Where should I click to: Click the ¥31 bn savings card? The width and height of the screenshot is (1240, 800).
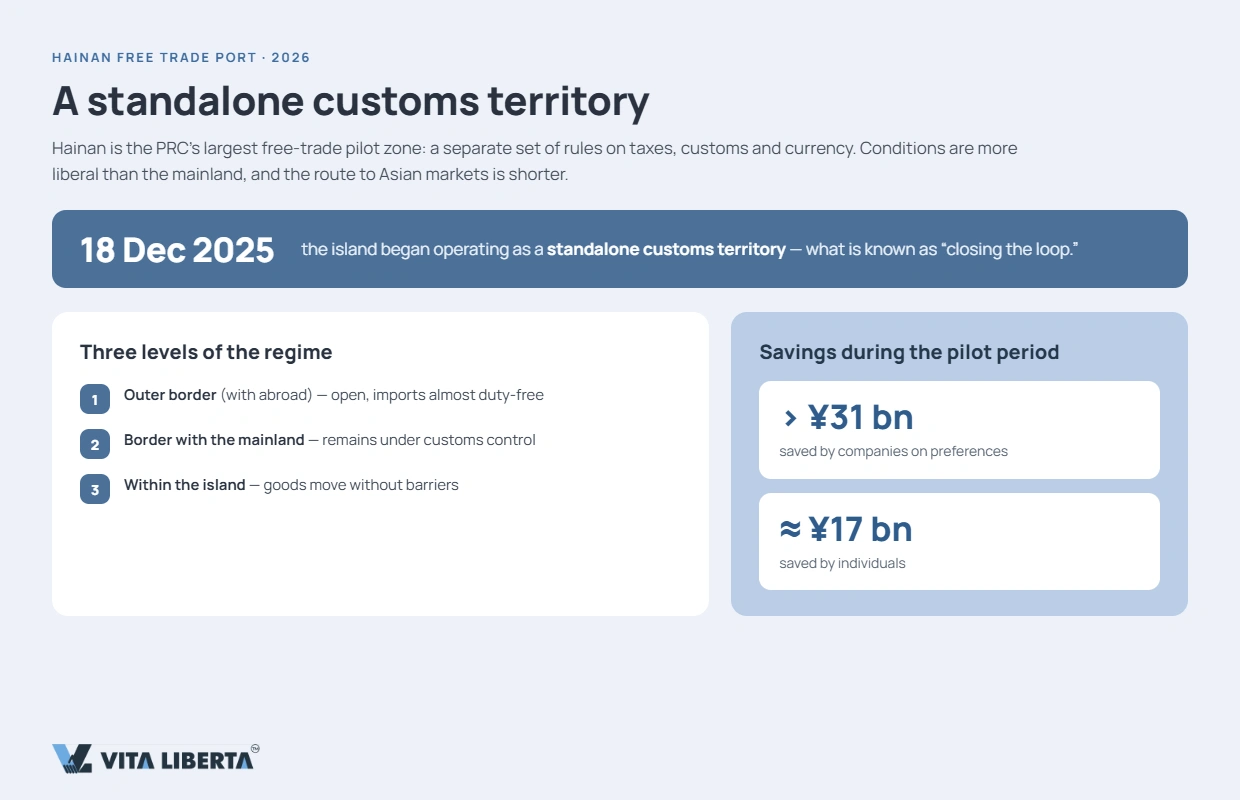959,430
